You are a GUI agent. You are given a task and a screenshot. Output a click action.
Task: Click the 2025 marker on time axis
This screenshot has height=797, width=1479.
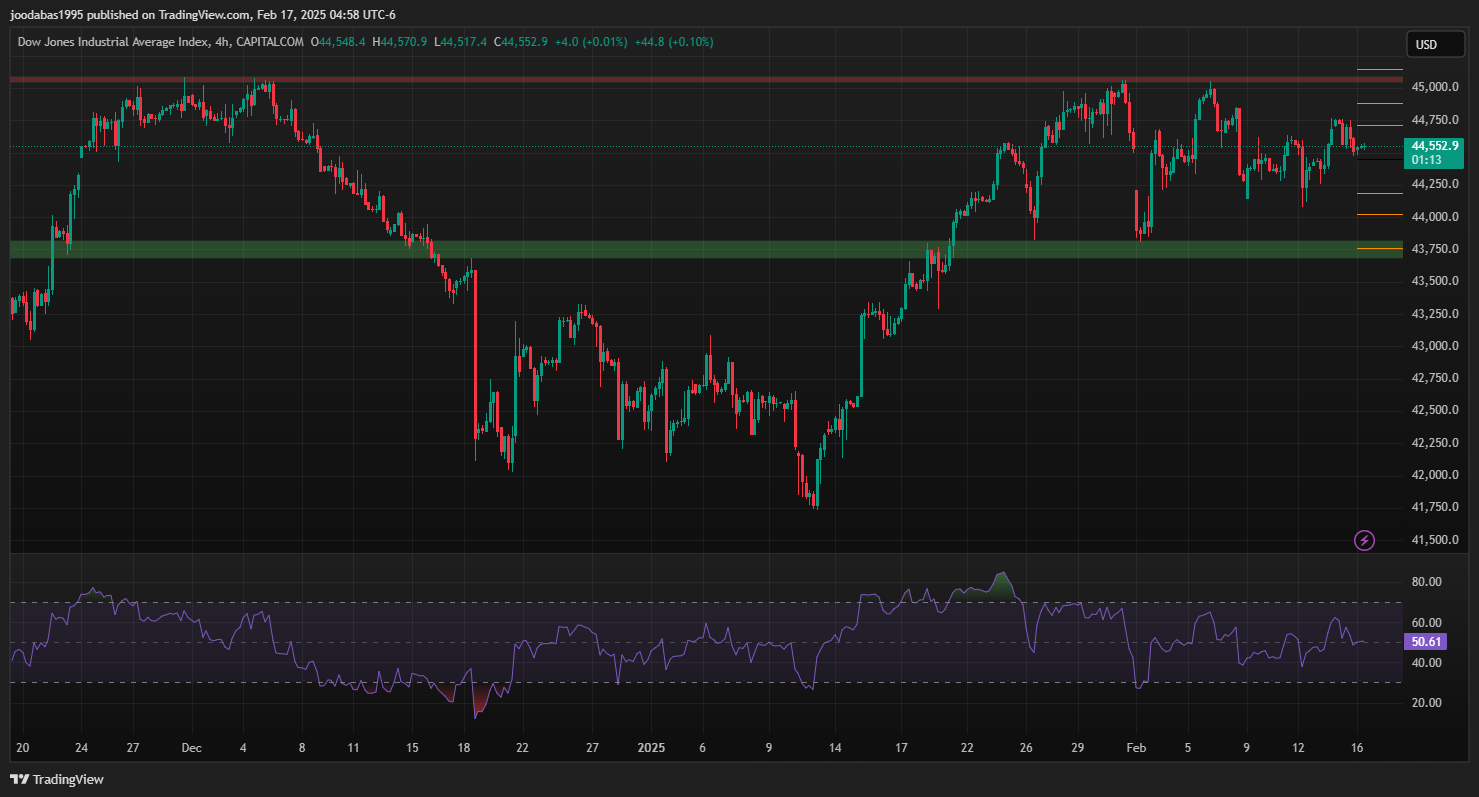tap(651, 748)
